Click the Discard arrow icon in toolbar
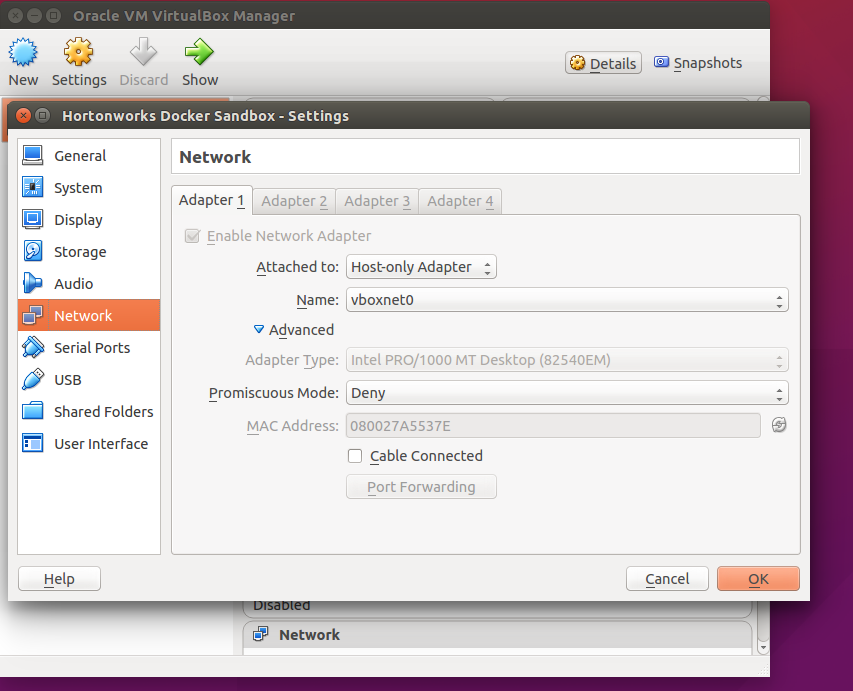Image resolution: width=853 pixels, height=691 pixels. pos(144,52)
